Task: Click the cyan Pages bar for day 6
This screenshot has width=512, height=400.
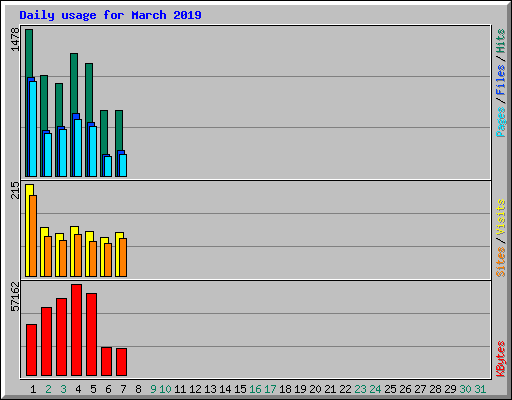Action: (108, 166)
